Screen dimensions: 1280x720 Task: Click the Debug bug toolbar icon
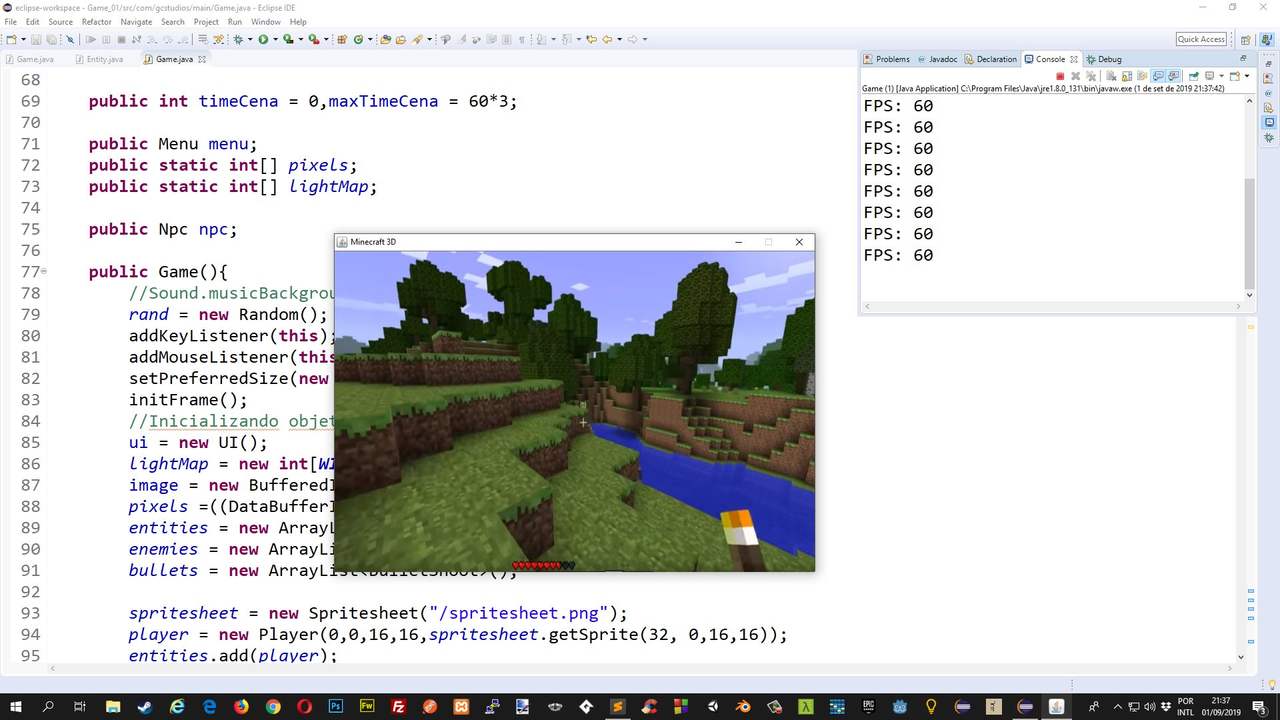[x=238, y=40]
